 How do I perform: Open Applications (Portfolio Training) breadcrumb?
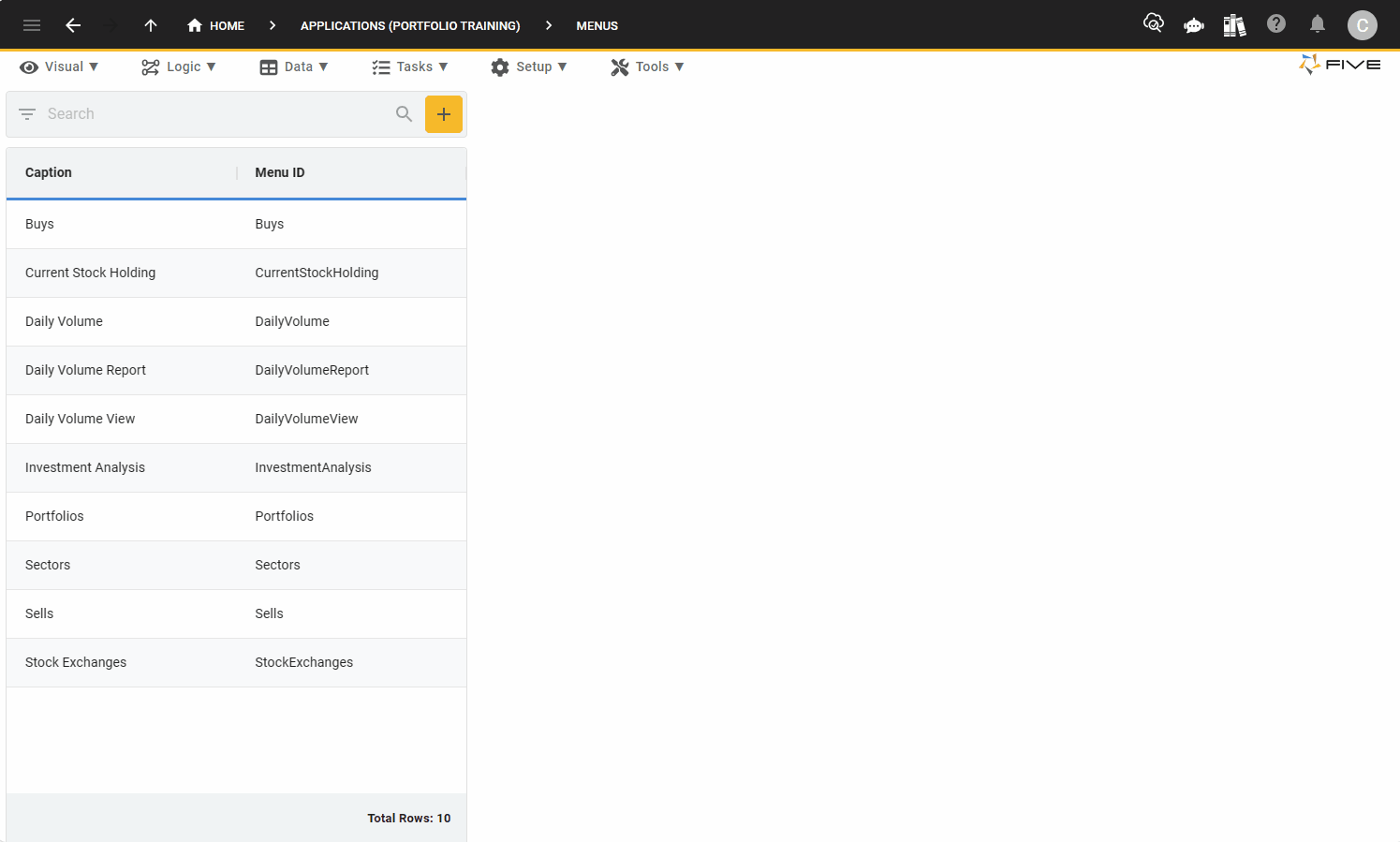tap(410, 25)
